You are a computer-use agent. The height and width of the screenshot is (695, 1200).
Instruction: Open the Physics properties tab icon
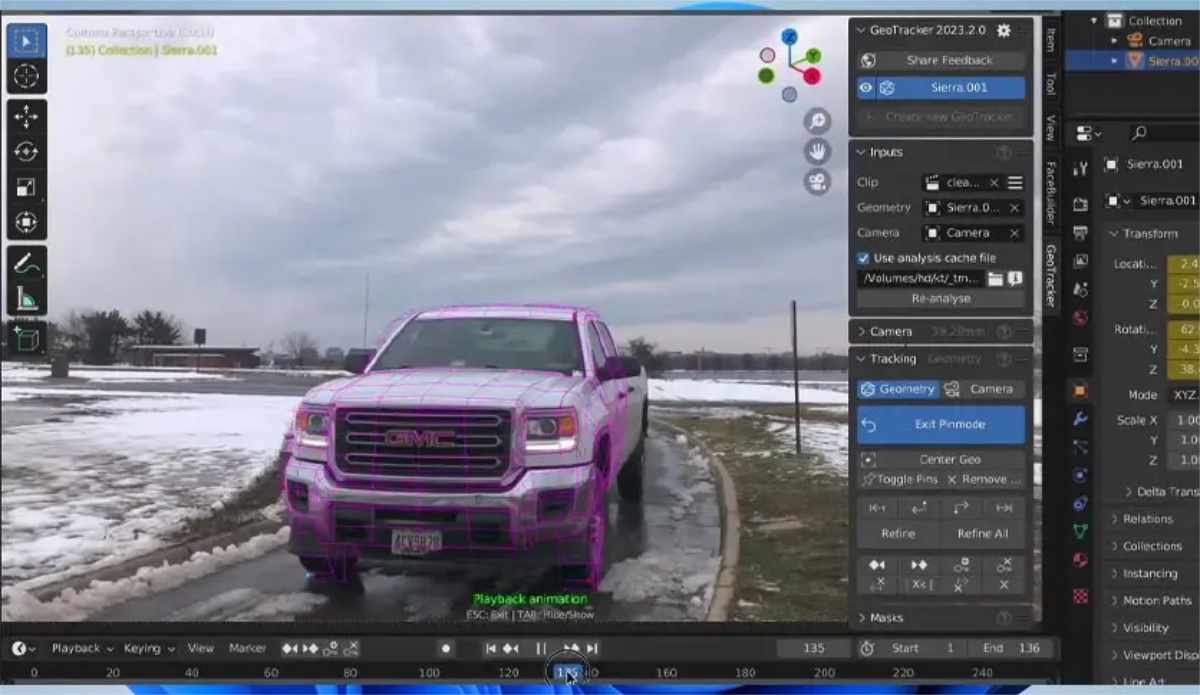(1080, 475)
